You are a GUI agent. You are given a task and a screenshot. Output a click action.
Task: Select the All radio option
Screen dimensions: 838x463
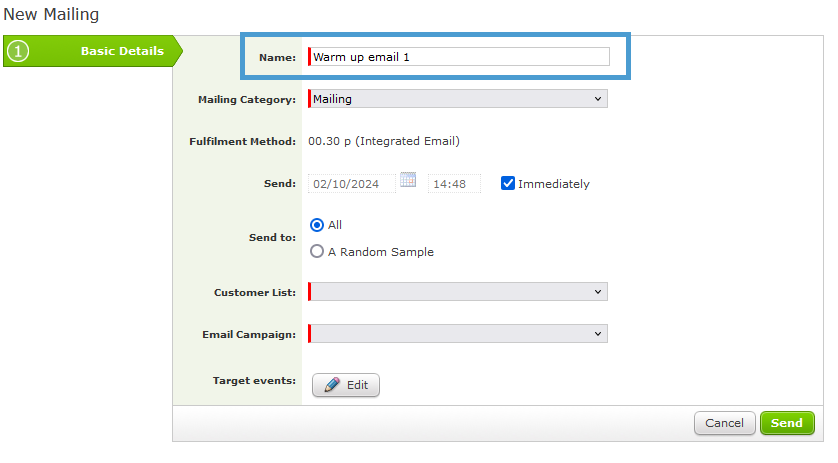click(317, 225)
